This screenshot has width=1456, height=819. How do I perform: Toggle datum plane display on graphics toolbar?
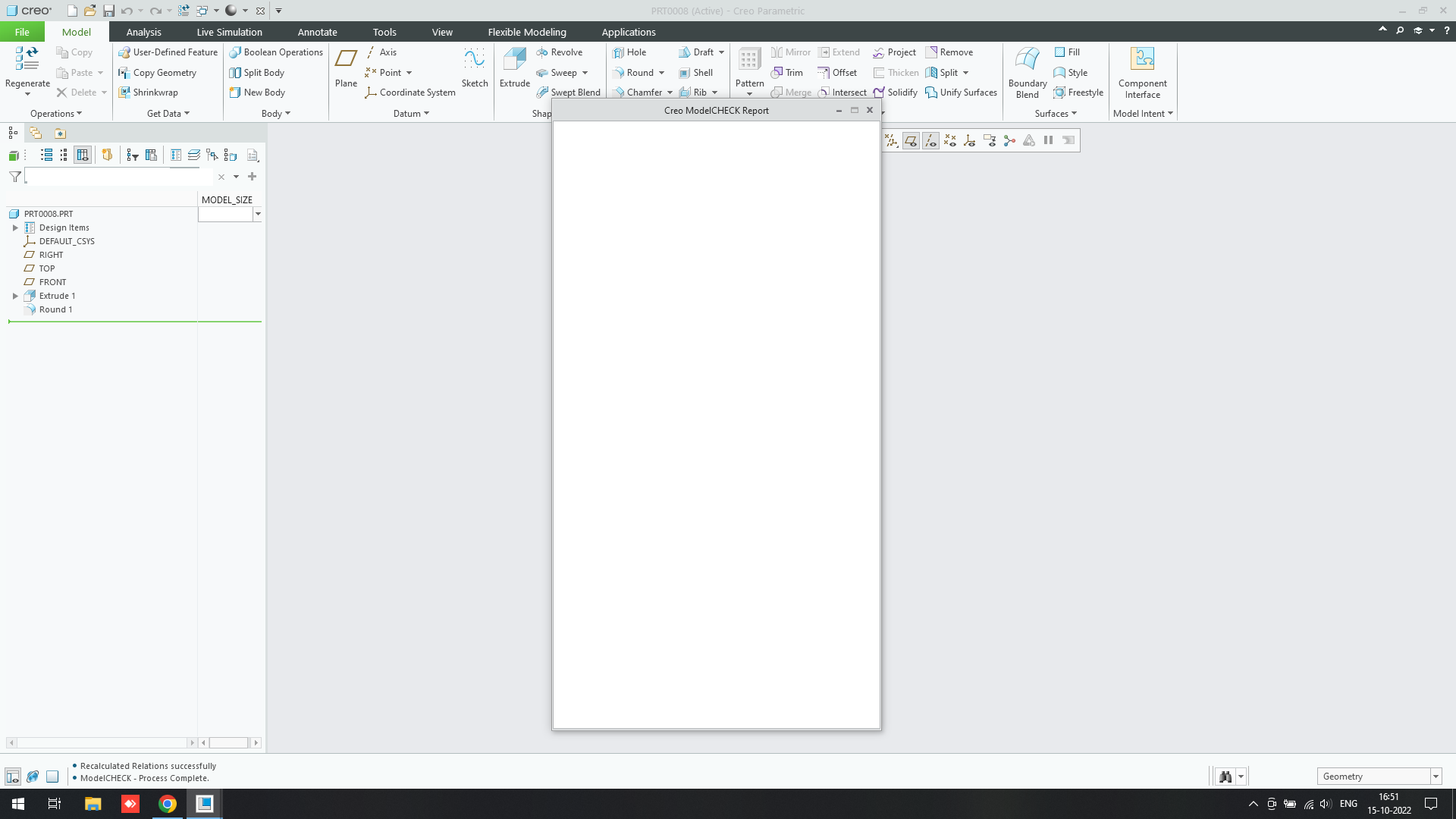pyautogui.click(x=911, y=140)
